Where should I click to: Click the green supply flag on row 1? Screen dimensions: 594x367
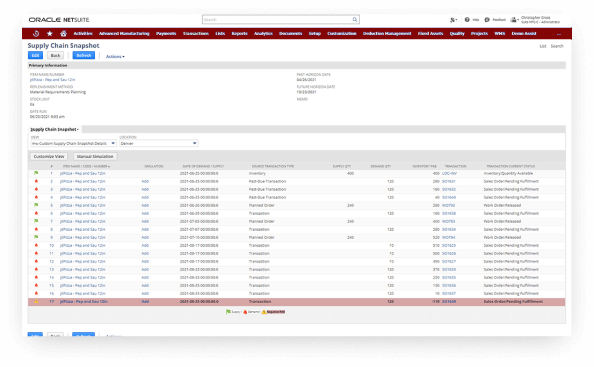(36, 173)
